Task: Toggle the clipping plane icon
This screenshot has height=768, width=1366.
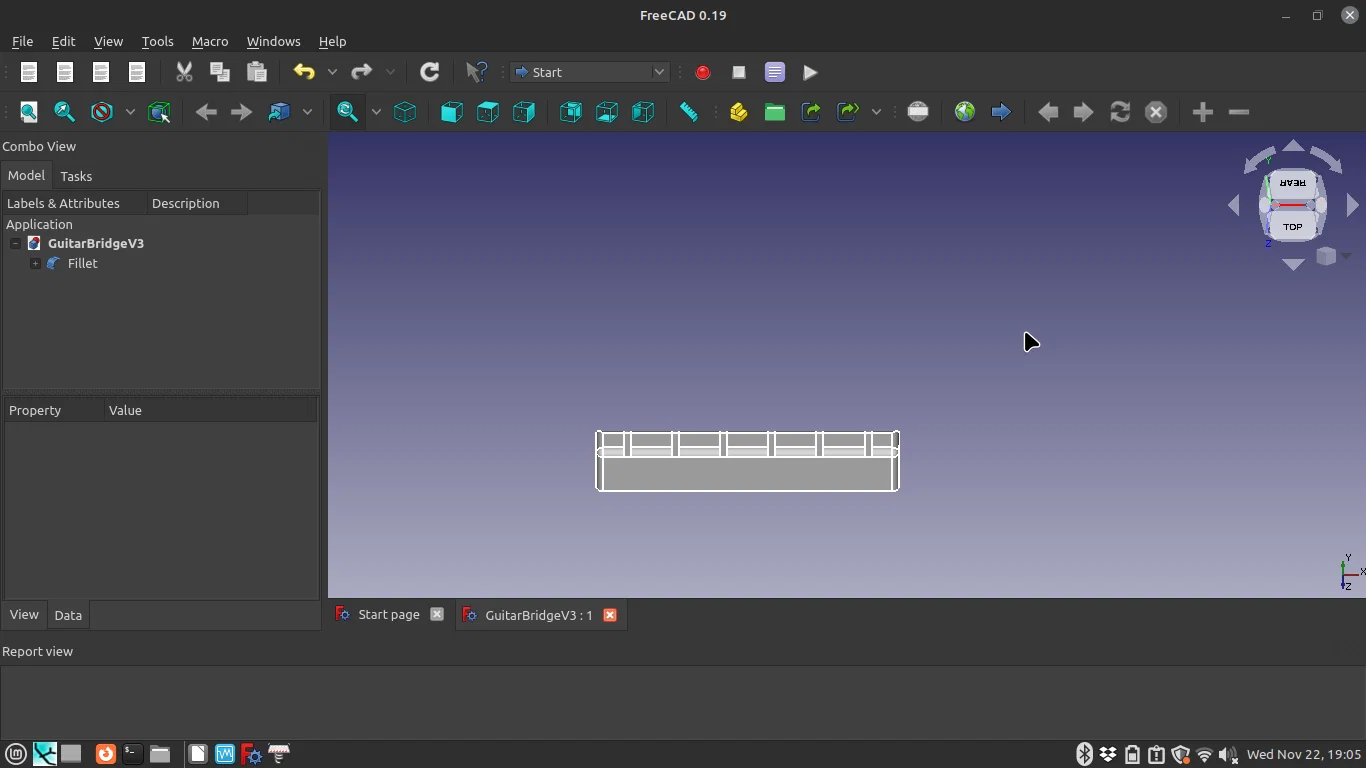Action: point(918,112)
